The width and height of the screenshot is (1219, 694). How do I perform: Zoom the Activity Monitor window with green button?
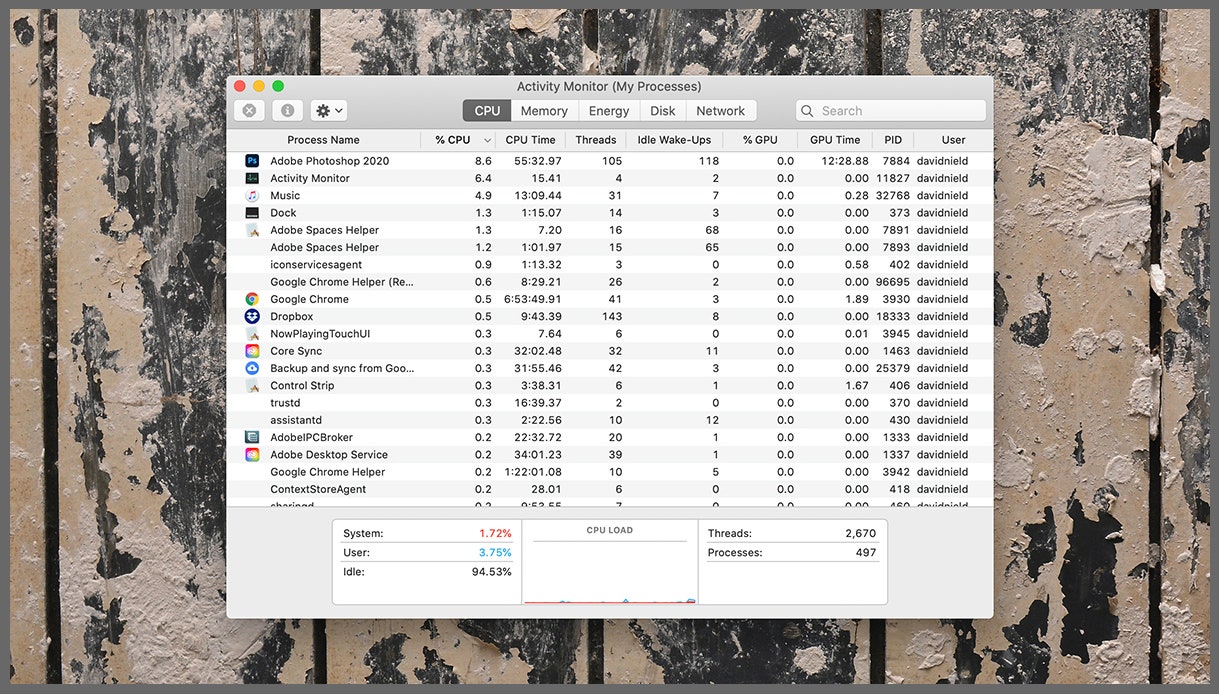pos(278,87)
